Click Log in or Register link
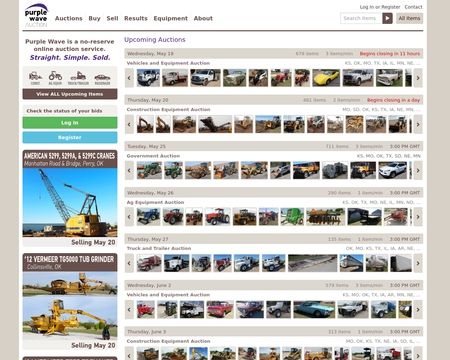This screenshot has height=360, width=450. [x=380, y=7]
